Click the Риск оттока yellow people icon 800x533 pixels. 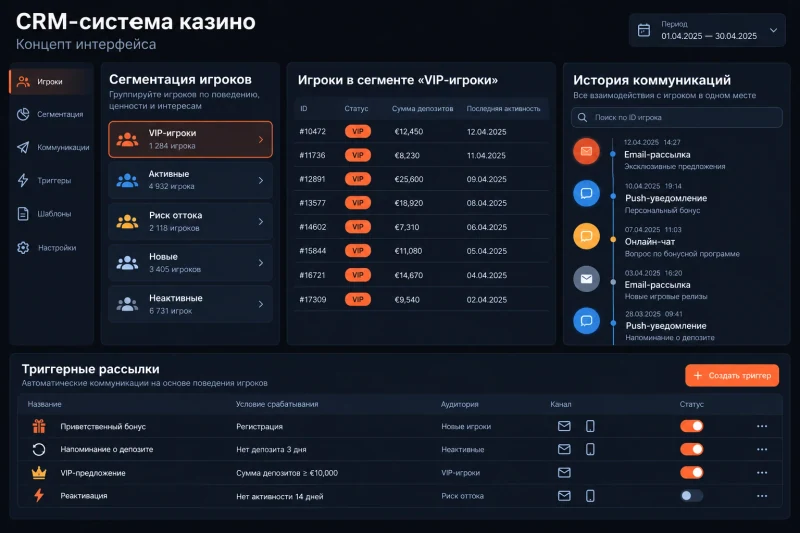click(x=127, y=221)
